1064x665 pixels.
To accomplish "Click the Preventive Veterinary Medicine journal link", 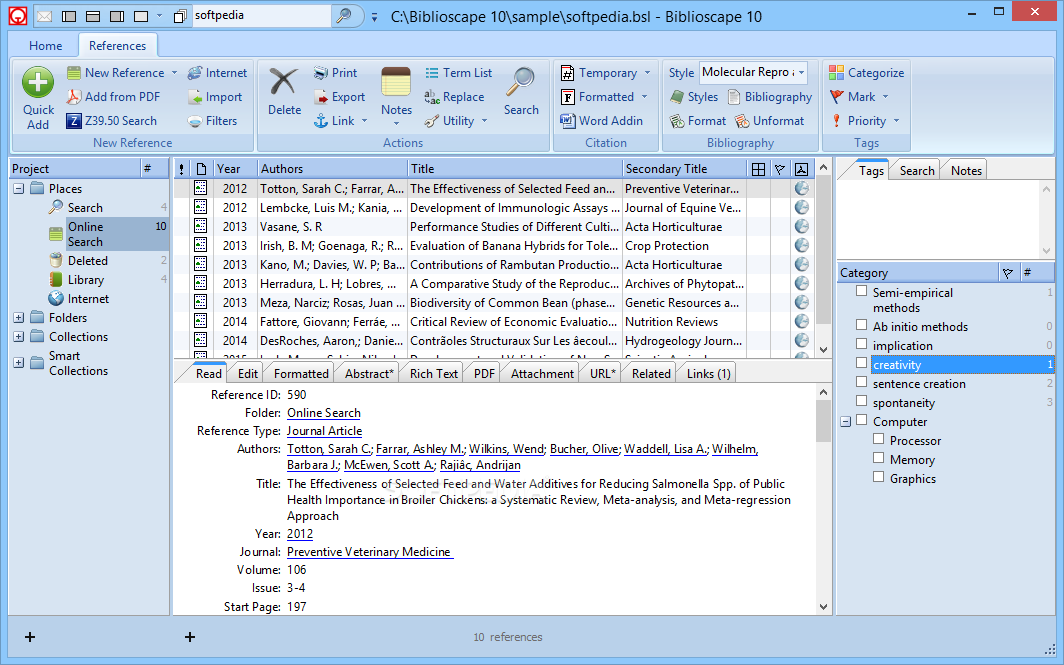I will click(370, 552).
